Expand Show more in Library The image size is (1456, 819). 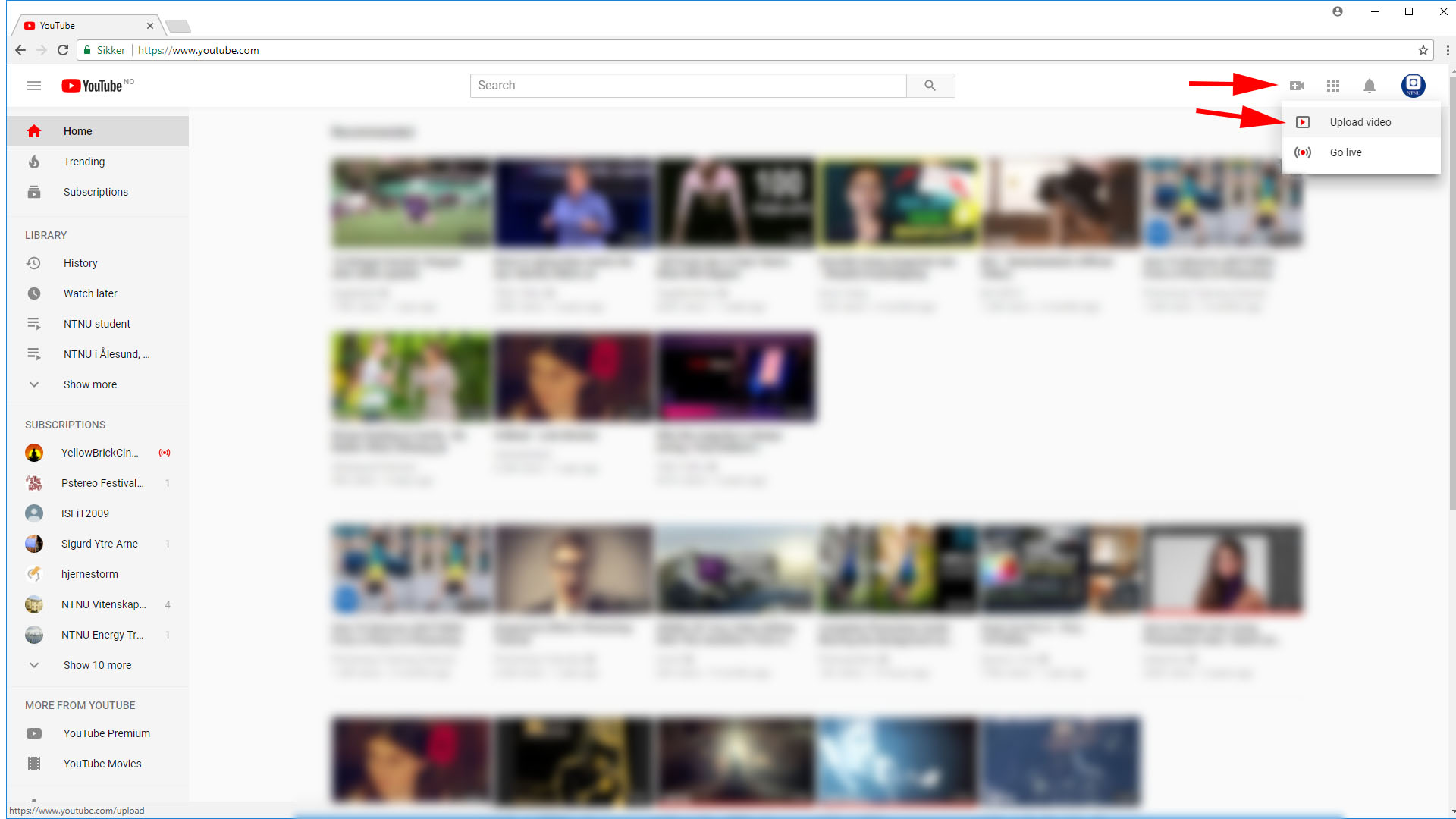click(x=89, y=384)
